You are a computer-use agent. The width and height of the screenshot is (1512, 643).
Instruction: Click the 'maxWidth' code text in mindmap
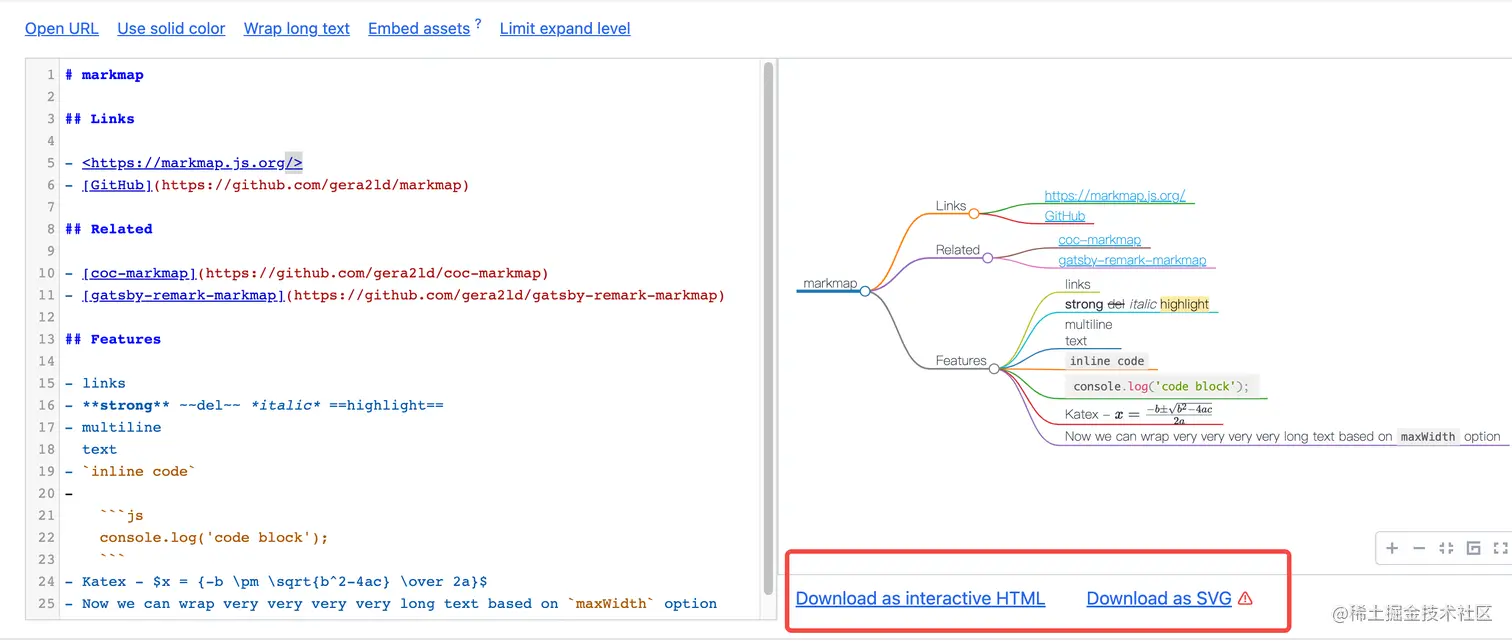(x=1428, y=436)
